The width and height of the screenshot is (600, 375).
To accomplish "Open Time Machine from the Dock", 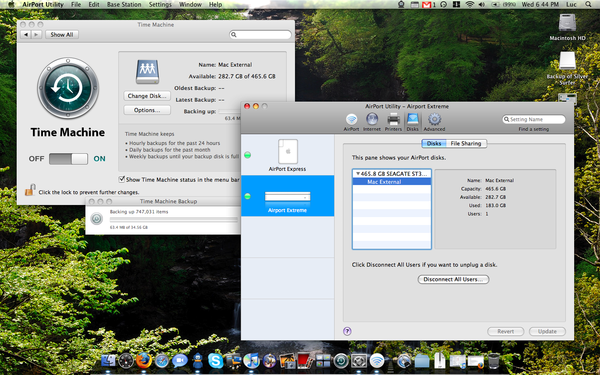I will [x=341, y=360].
